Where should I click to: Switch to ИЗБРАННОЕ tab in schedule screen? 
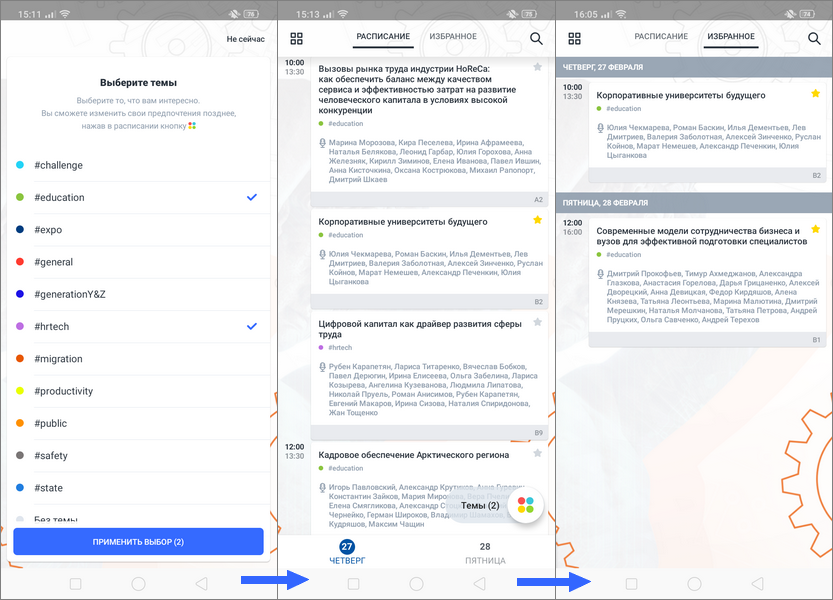453,36
